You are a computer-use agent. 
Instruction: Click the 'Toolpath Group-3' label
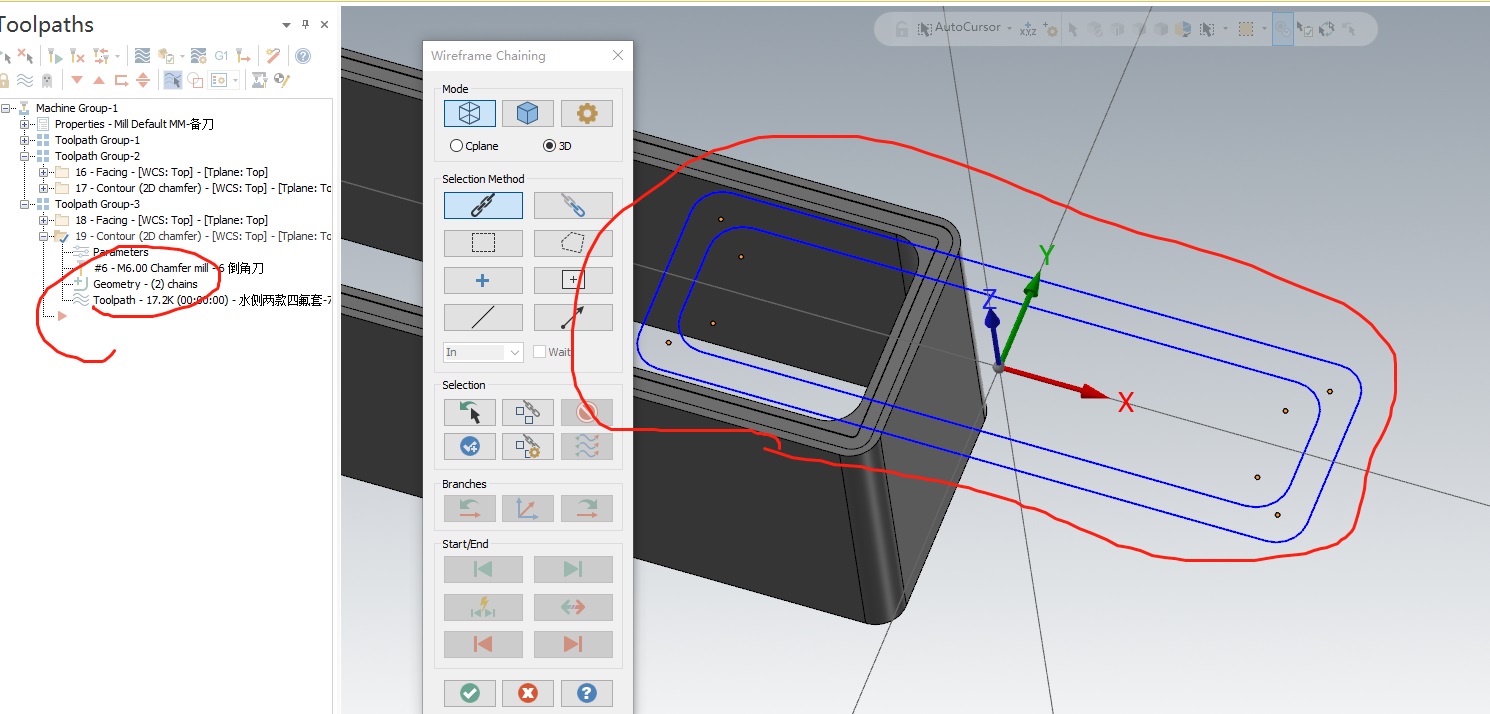click(x=97, y=204)
